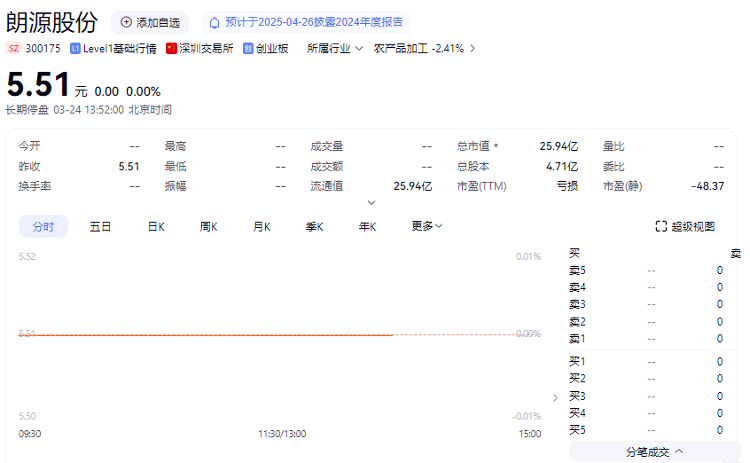The image size is (750, 463).
Task: Switch to the 月K chart tab
Action: (262, 226)
